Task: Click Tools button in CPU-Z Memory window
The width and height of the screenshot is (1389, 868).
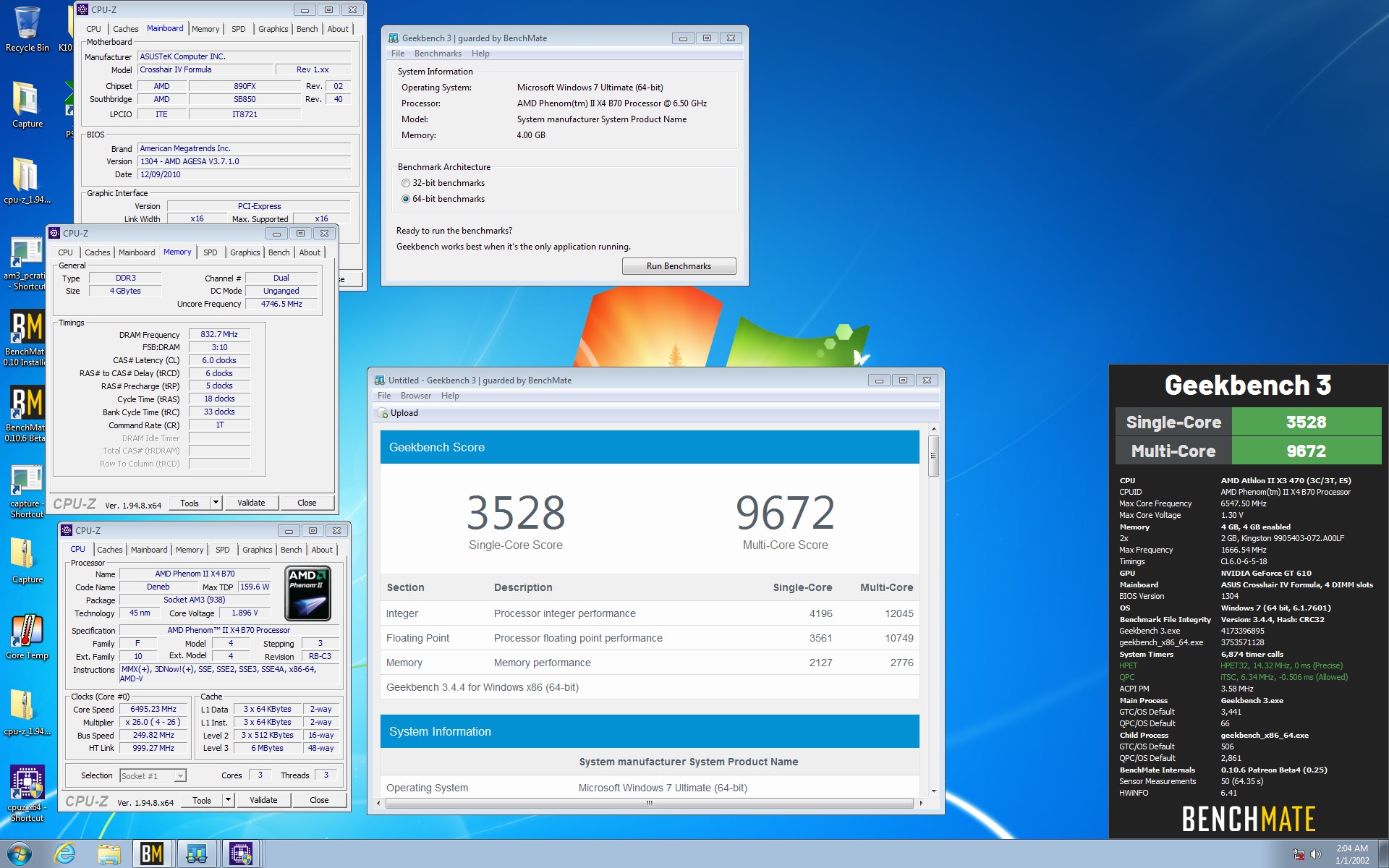Action: click(x=190, y=503)
